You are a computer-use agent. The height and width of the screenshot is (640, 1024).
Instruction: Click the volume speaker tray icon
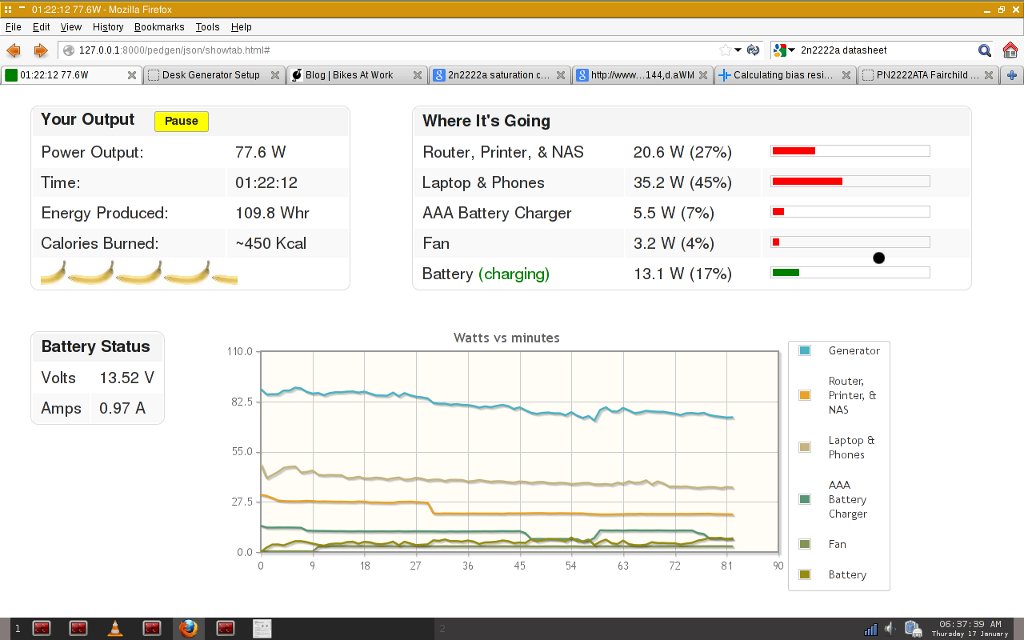pyautogui.click(x=889, y=630)
